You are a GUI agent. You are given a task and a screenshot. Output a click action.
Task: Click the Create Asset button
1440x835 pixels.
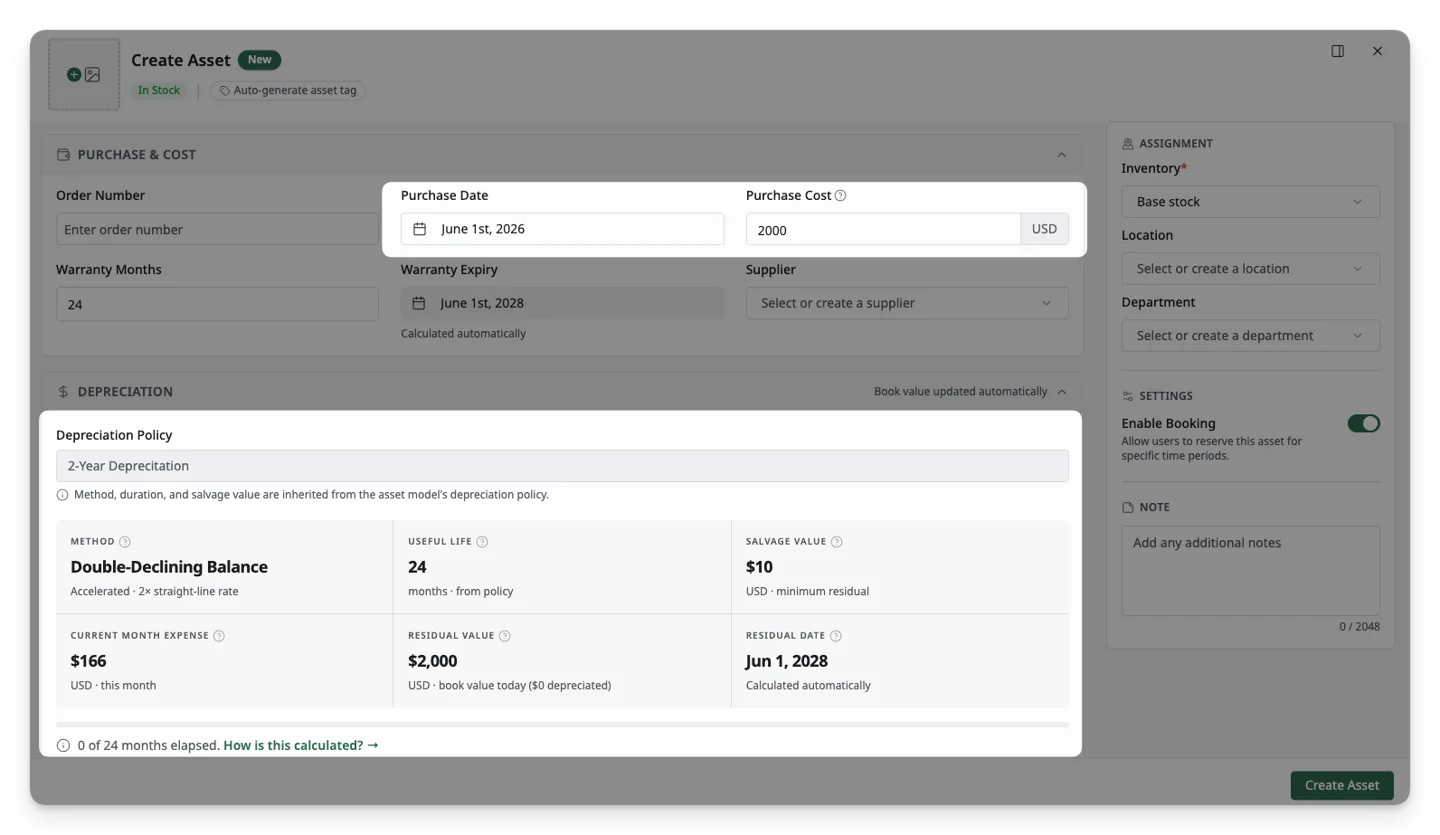point(1342,785)
